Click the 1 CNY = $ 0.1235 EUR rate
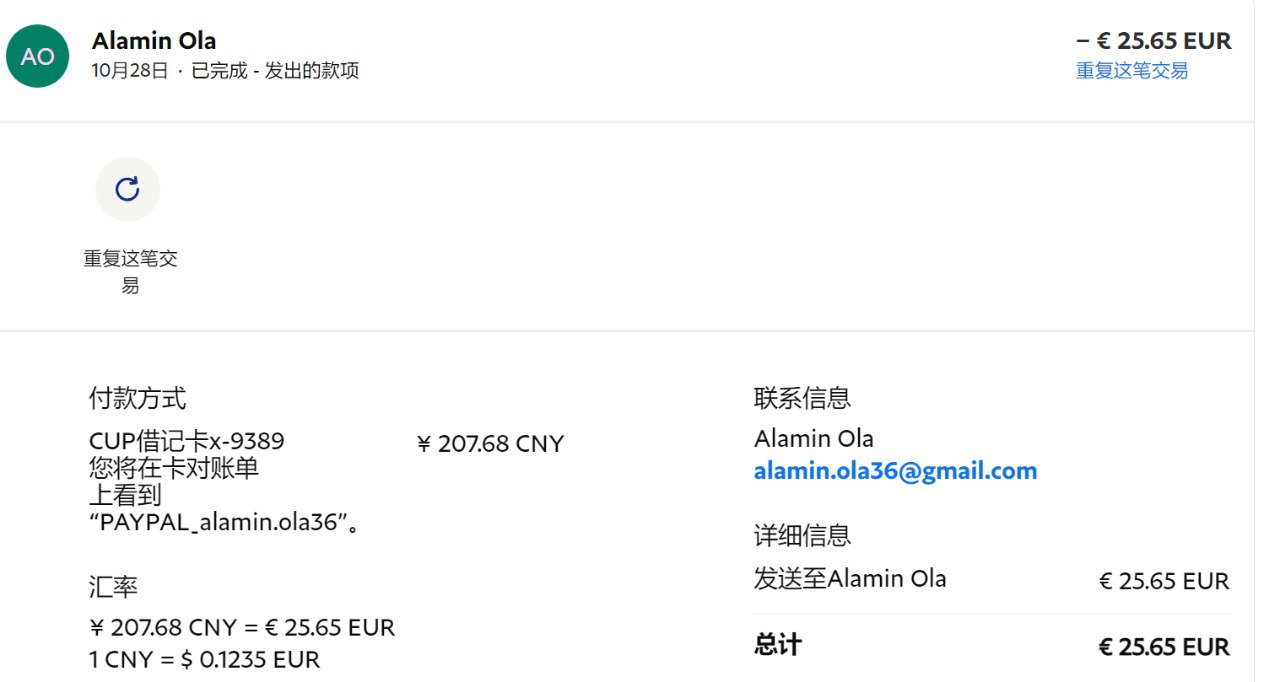The height and width of the screenshot is (682, 1280). 205,659
